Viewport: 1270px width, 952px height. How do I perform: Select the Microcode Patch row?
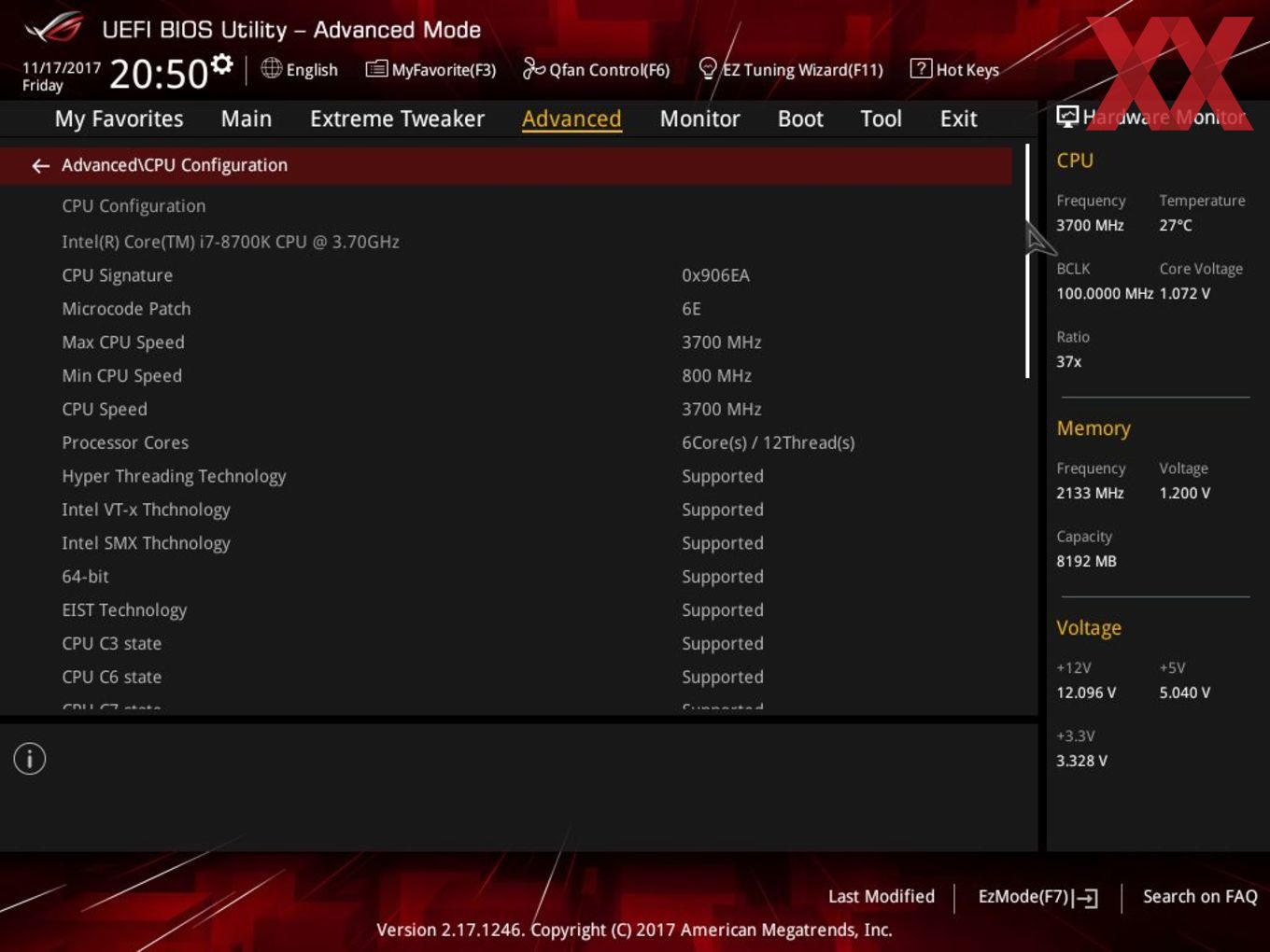pos(505,309)
